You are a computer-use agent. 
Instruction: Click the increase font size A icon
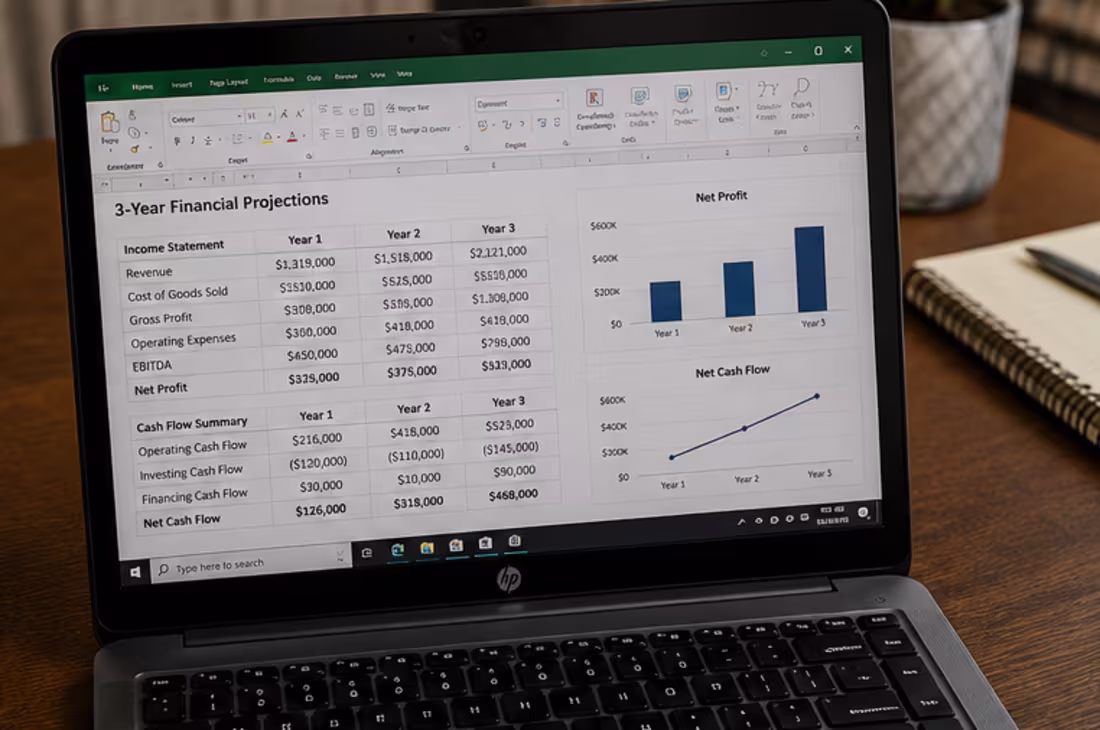click(284, 114)
